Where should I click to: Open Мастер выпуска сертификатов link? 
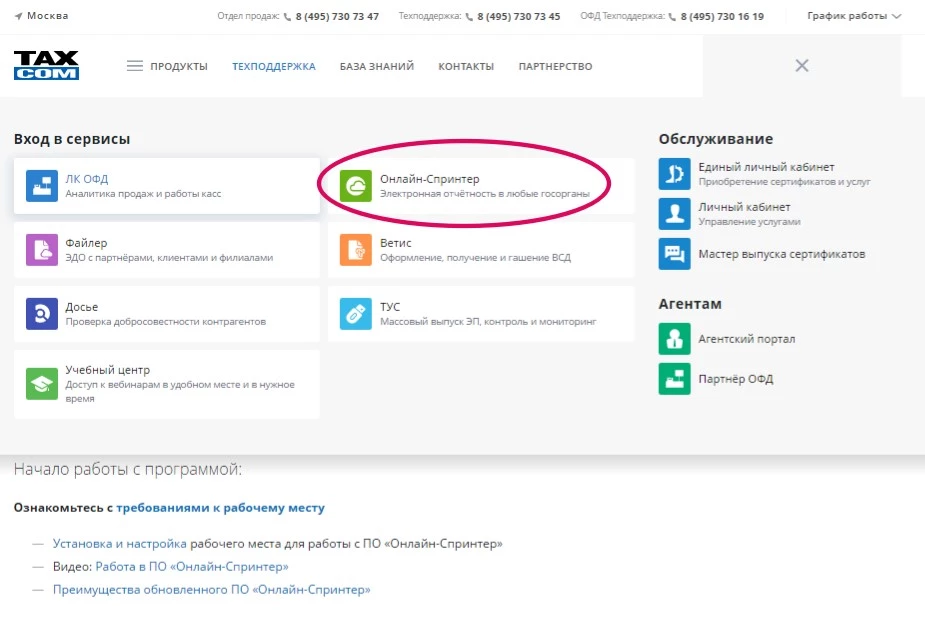782,254
